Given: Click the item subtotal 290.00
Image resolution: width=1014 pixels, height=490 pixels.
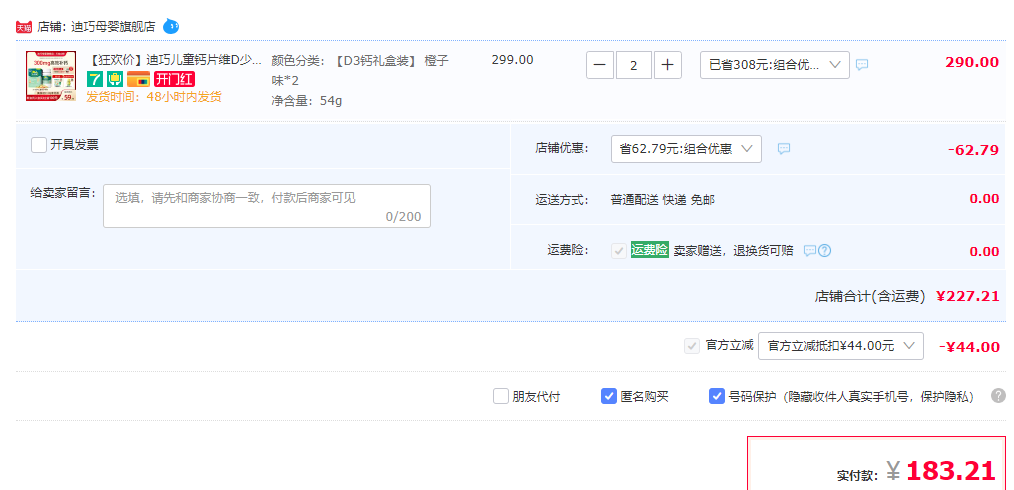Looking at the screenshot, I should [x=972, y=63].
